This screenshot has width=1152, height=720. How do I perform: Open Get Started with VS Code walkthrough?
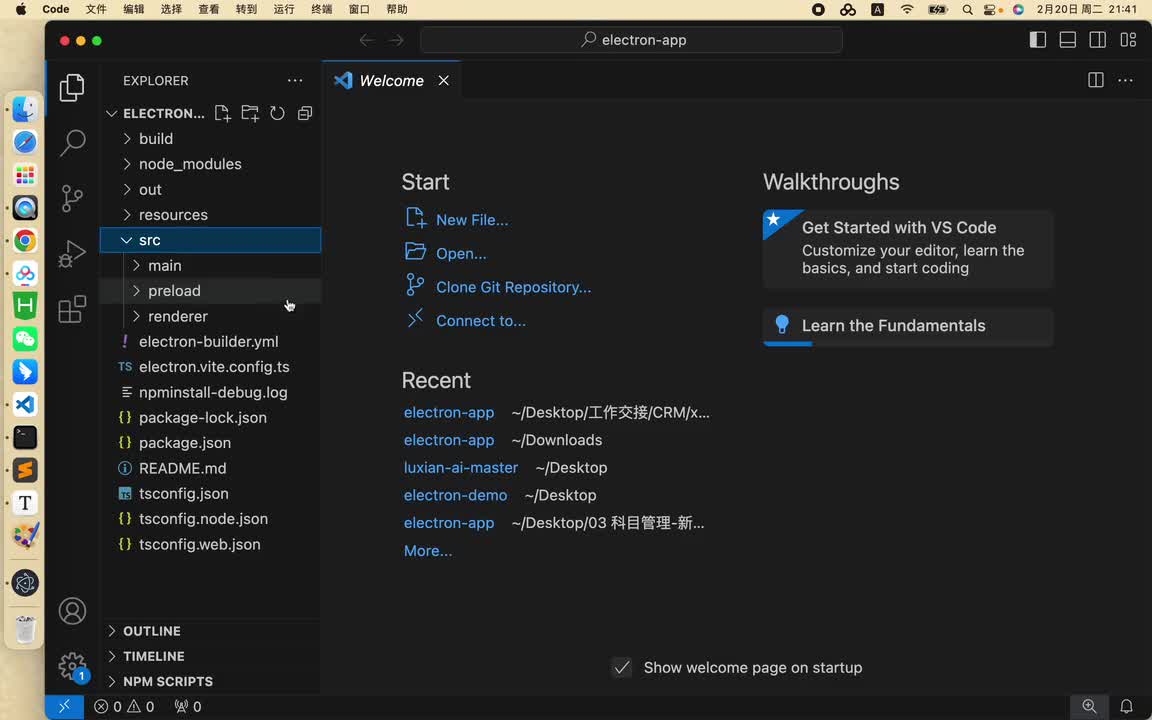click(908, 248)
